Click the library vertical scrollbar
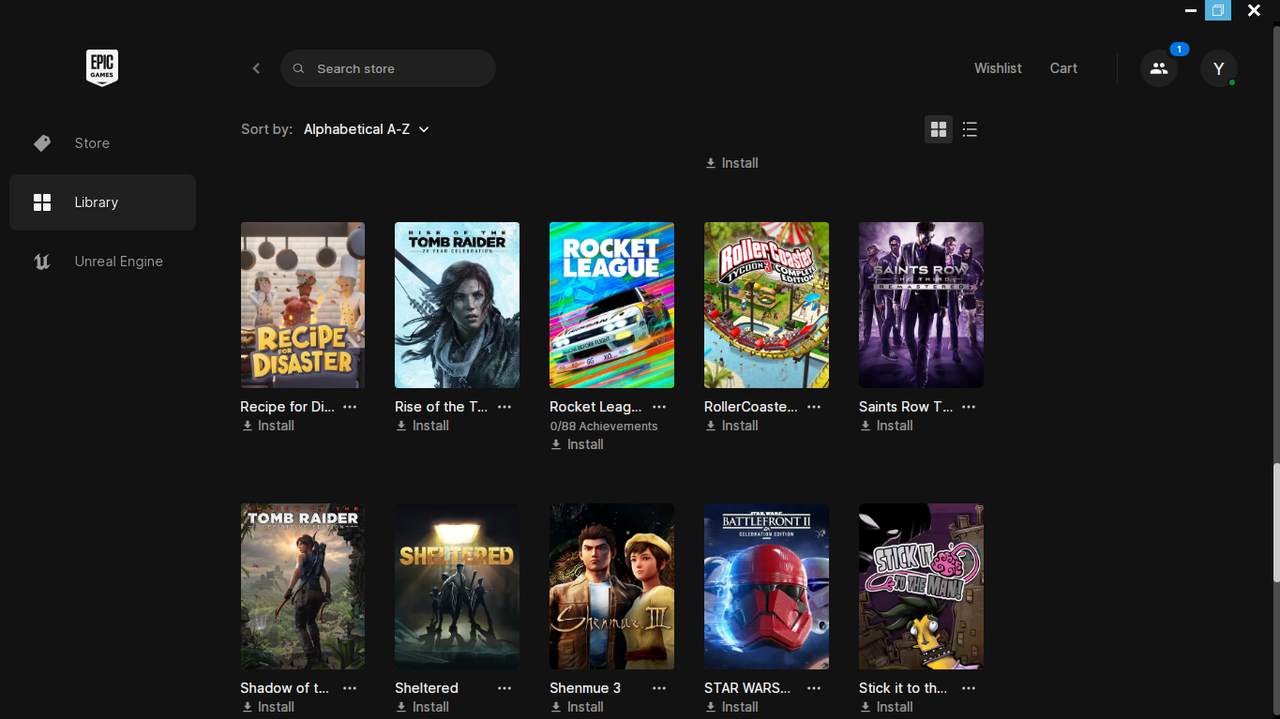This screenshot has width=1280, height=719. [x=1276, y=523]
